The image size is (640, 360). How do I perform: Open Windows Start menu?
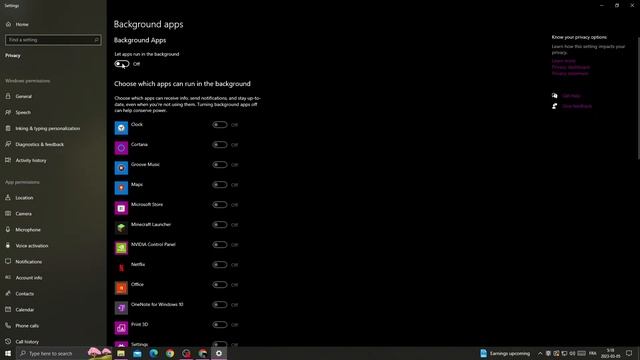(x=8, y=353)
